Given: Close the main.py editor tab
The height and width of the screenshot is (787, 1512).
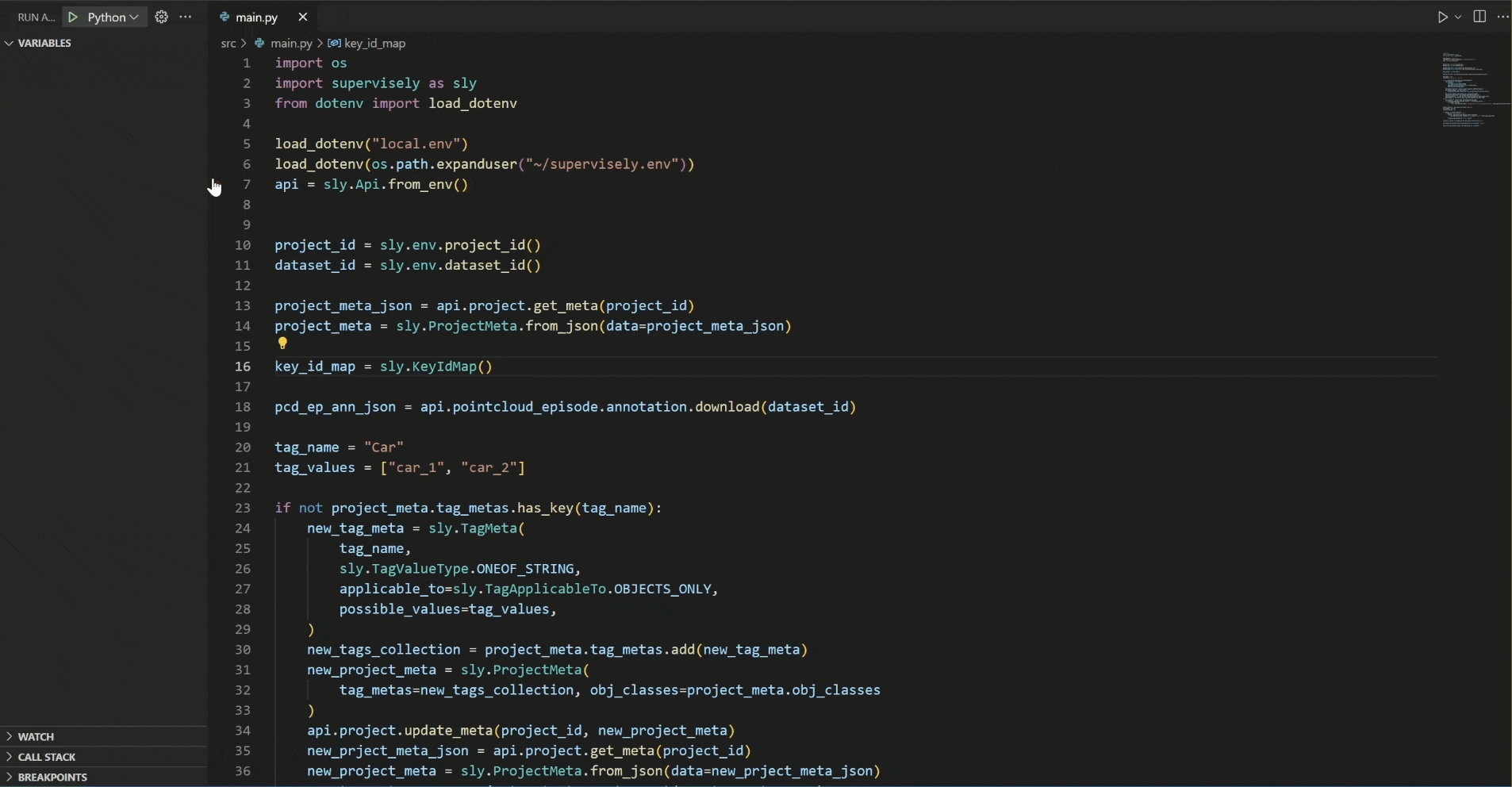Looking at the screenshot, I should (303, 17).
